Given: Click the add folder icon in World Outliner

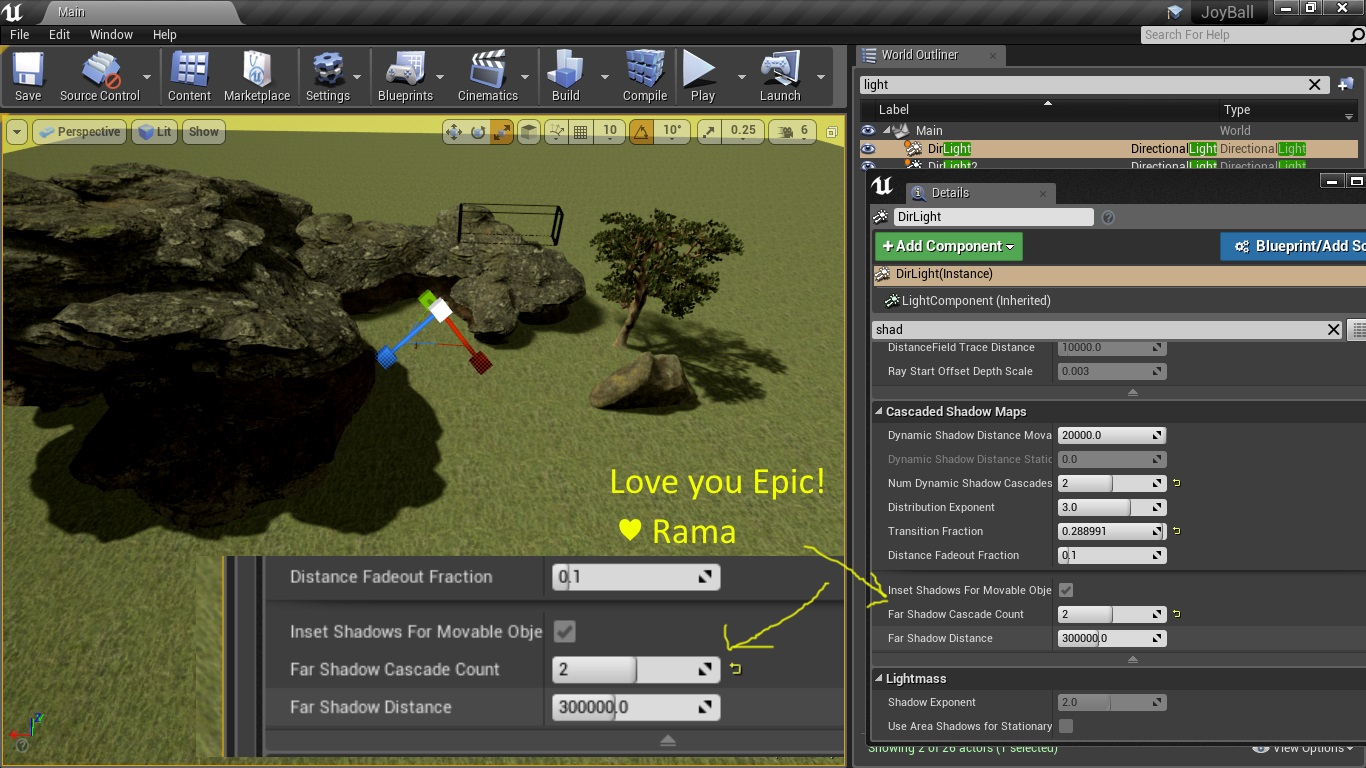Looking at the screenshot, I should [1346, 85].
